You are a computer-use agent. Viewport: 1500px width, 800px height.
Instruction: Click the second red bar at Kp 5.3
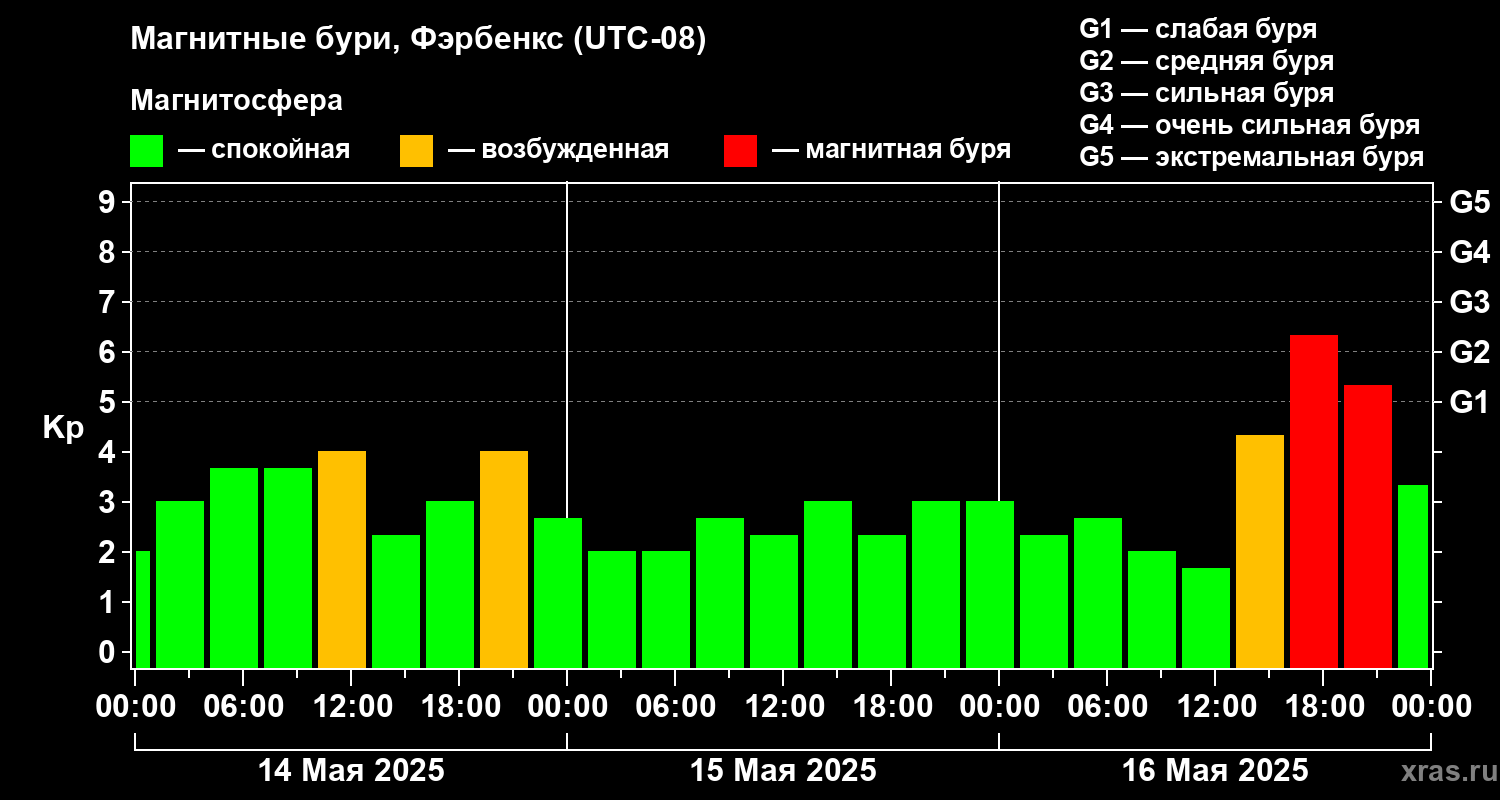tap(1368, 526)
